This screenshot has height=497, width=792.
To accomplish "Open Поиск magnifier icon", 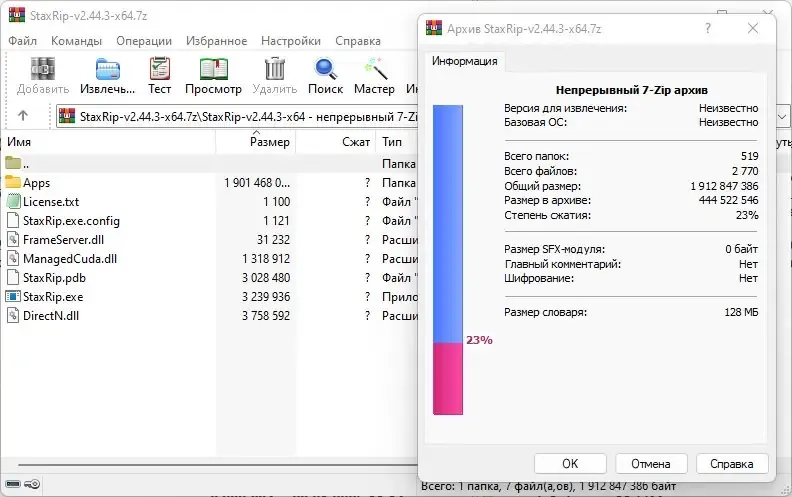I will pyautogui.click(x=325, y=69).
